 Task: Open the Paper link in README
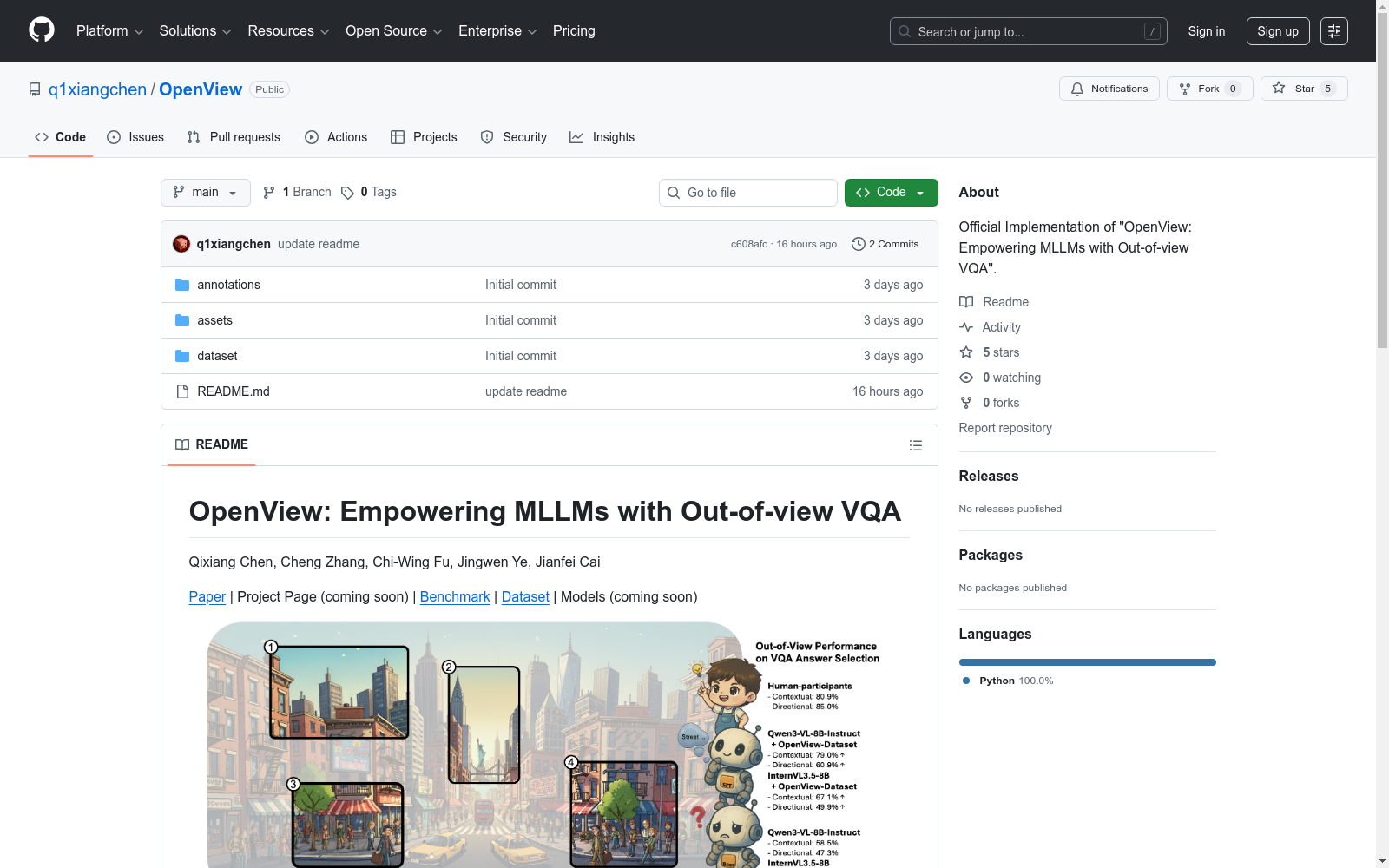coord(207,597)
